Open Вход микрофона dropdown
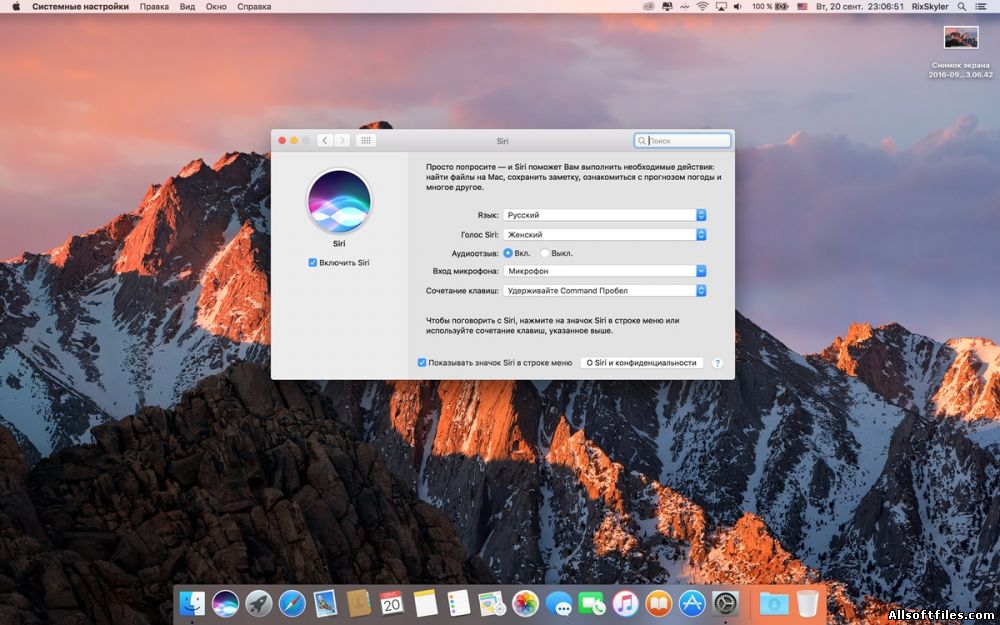This screenshot has height=625, width=1000. pos(605,271)
